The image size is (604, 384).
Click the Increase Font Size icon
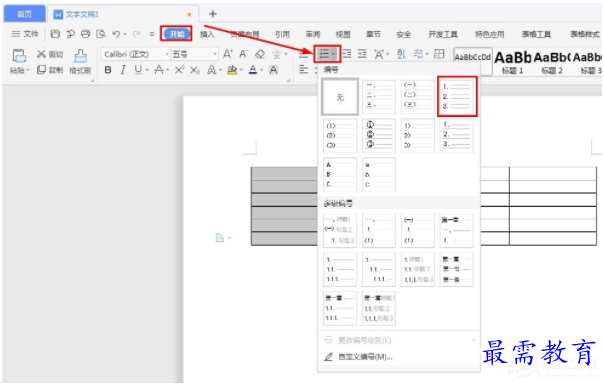(228, 54)
